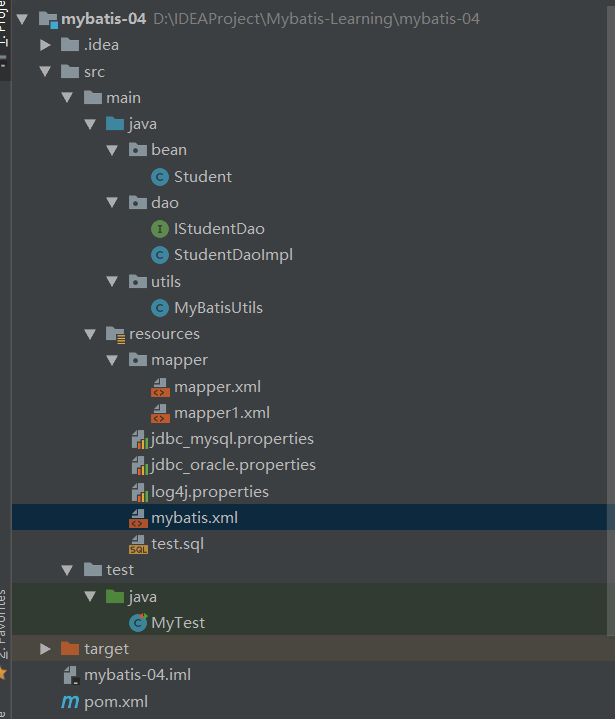
Task: Select mapper1.xml file name
Action: coord(222,414)
